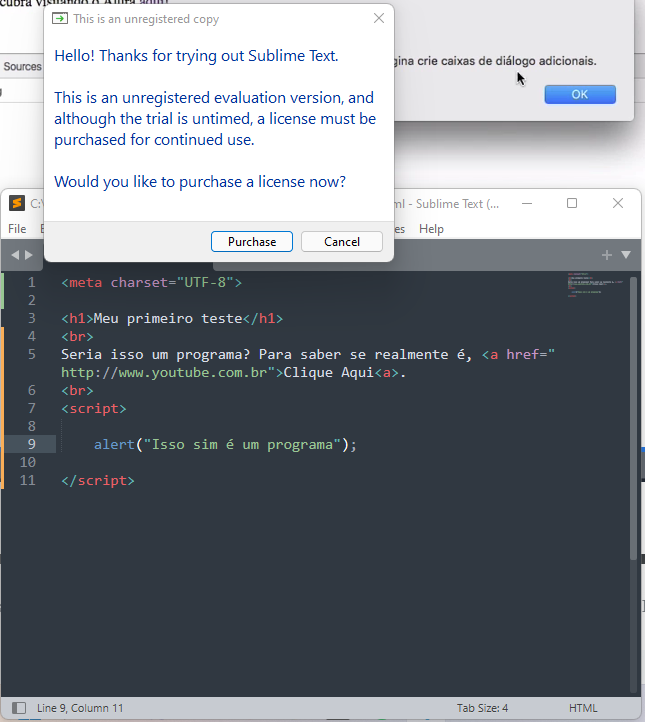645x722 pixels.
Task: Click 'Seria isso um programa?' text in editor
Action: coord(156,354)
